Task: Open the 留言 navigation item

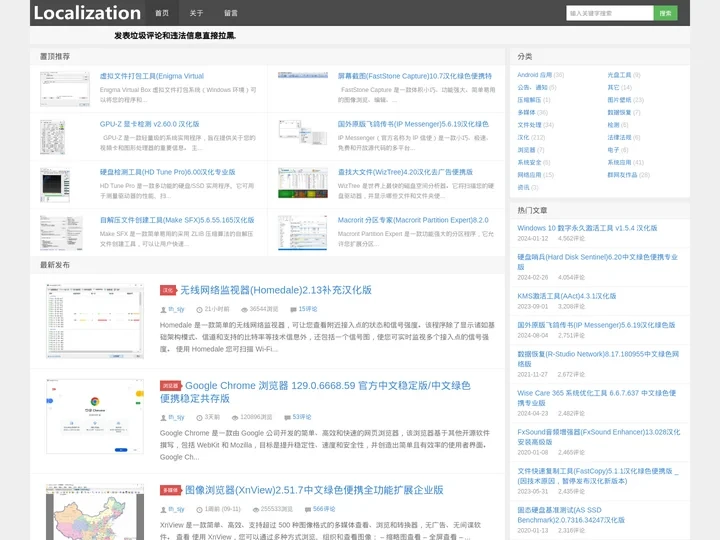Action: click(231, 13)
